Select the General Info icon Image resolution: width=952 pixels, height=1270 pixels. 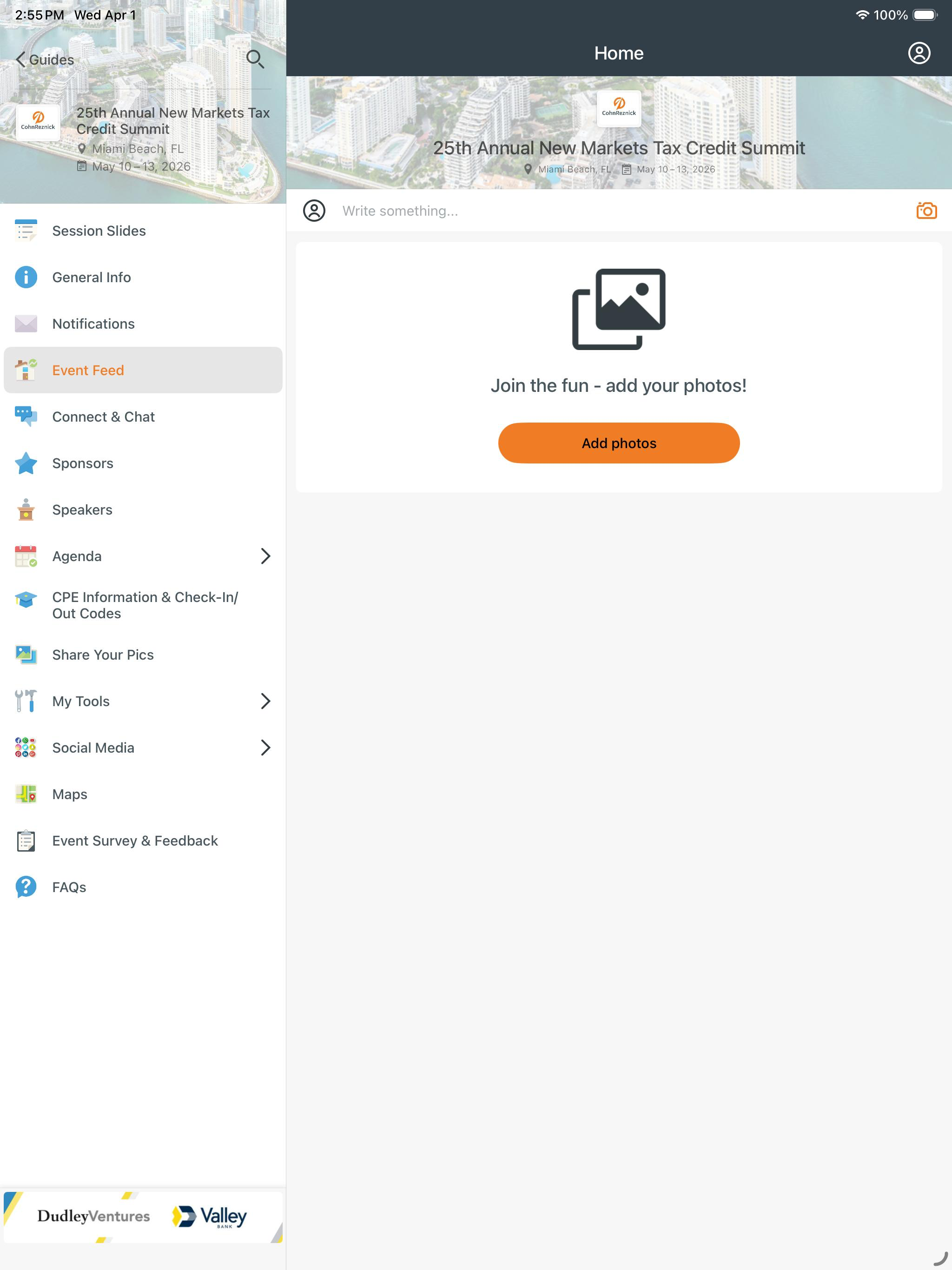pos(26,278)
